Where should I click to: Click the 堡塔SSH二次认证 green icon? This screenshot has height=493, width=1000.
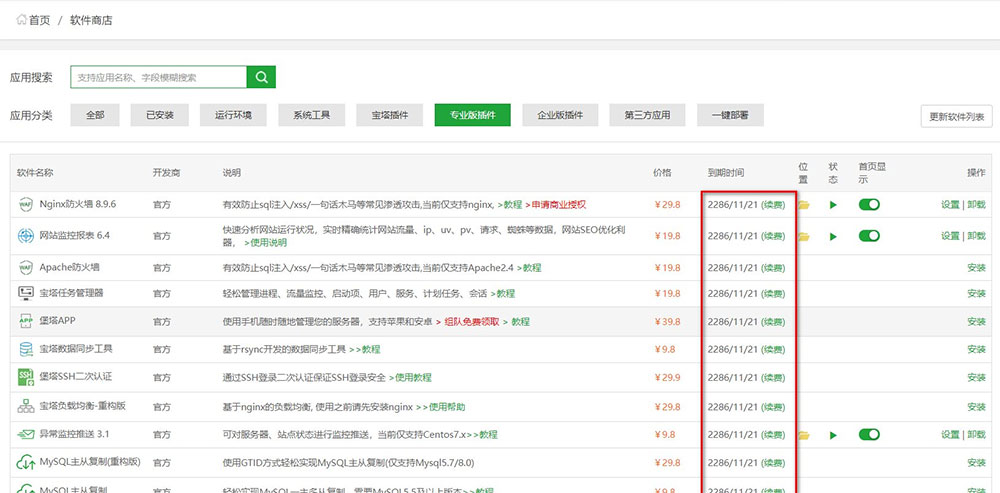pos(26,377)
